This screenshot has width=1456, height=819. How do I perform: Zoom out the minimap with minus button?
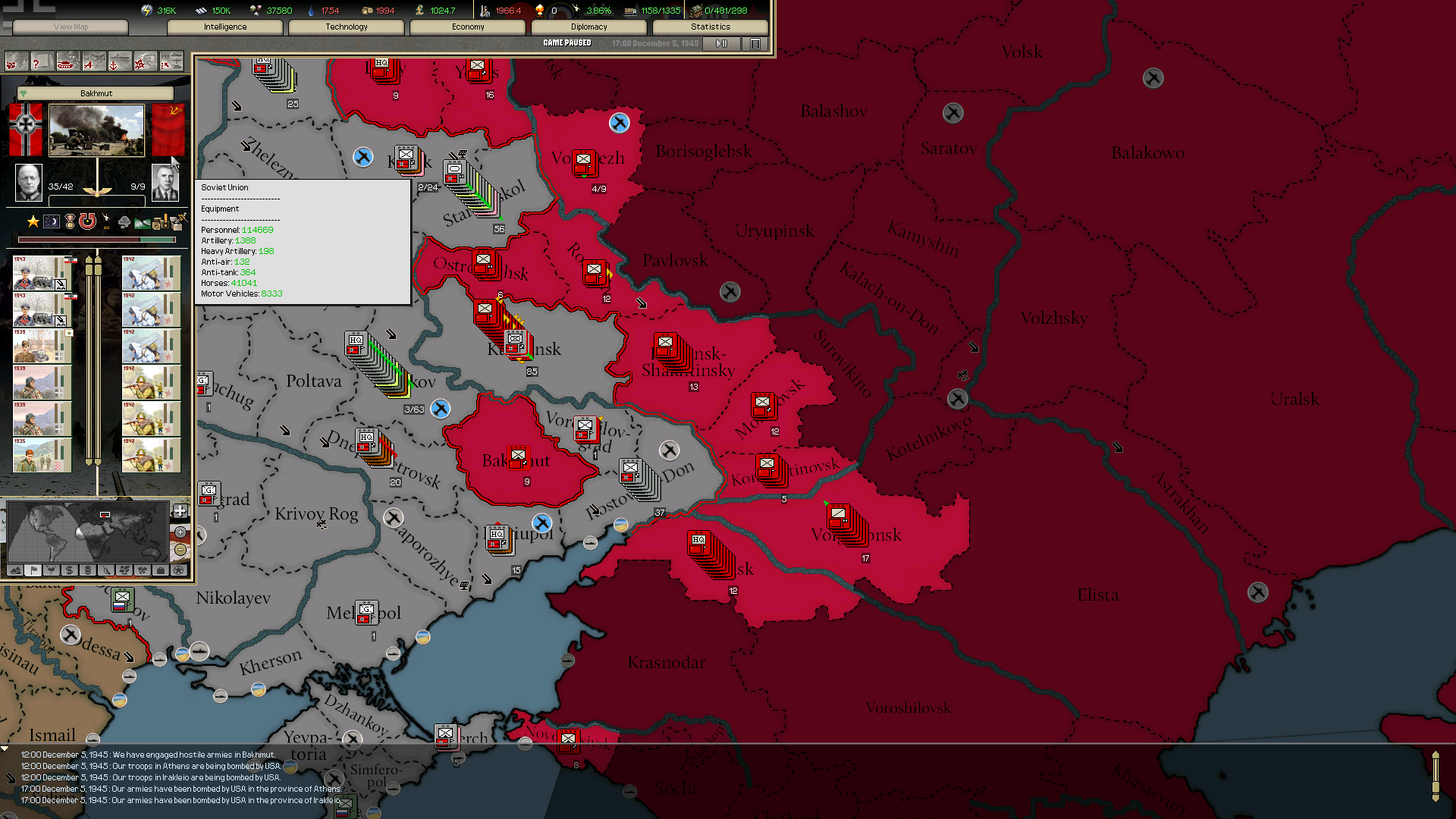click(180, 550)
